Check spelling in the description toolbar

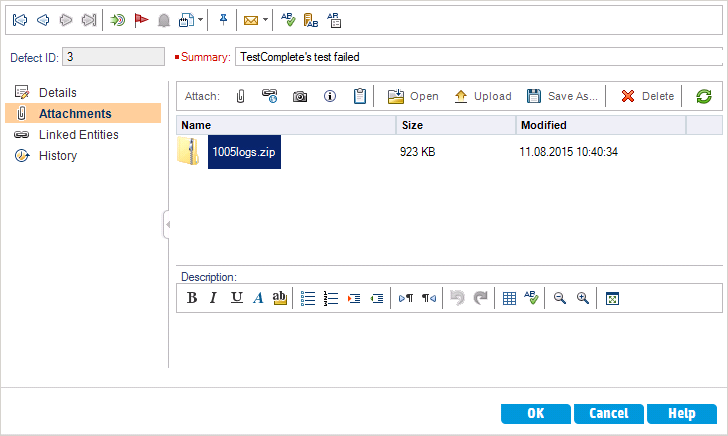coord(531,298)
